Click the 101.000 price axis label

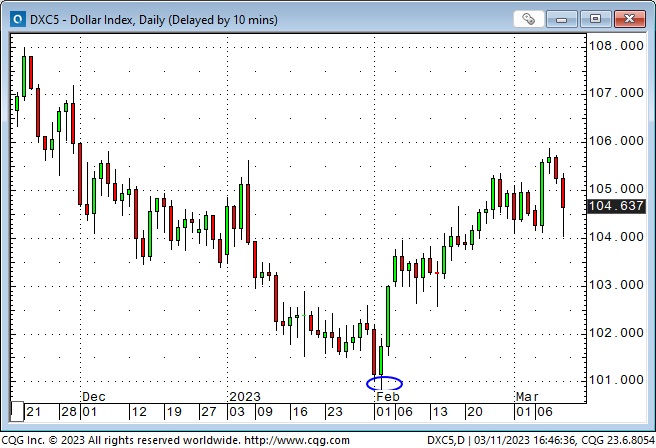click(x=616, y=380)
